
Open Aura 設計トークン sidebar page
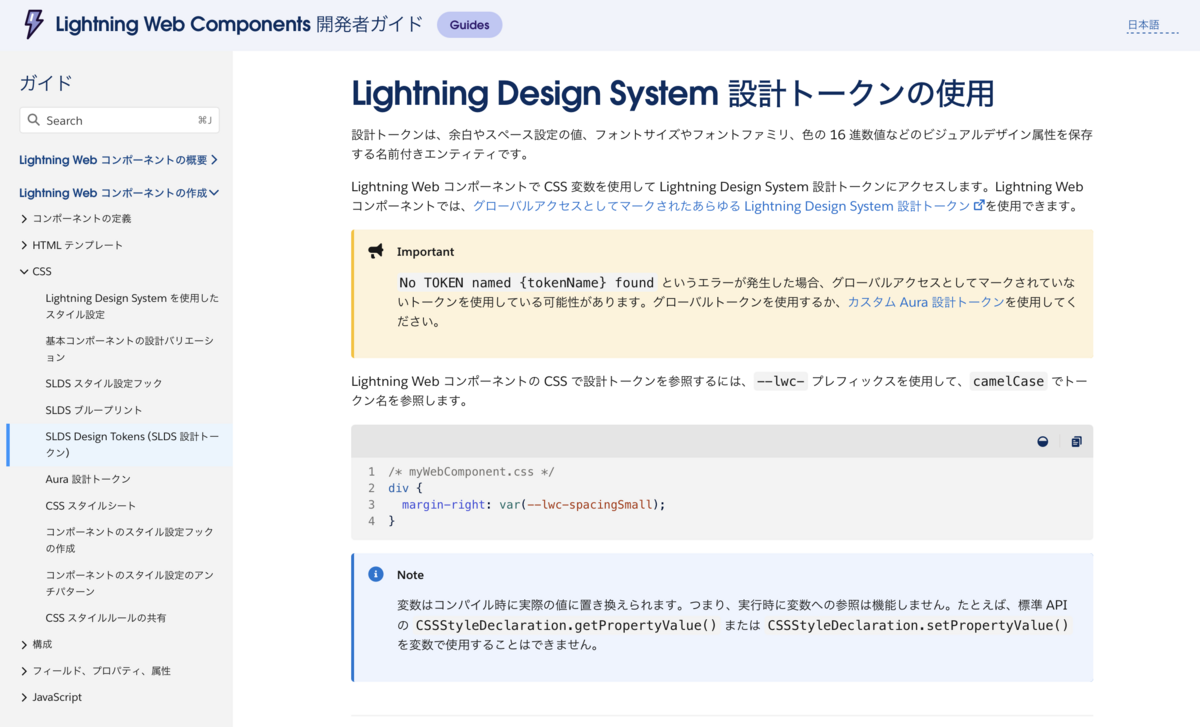click(x=88, y=479)
